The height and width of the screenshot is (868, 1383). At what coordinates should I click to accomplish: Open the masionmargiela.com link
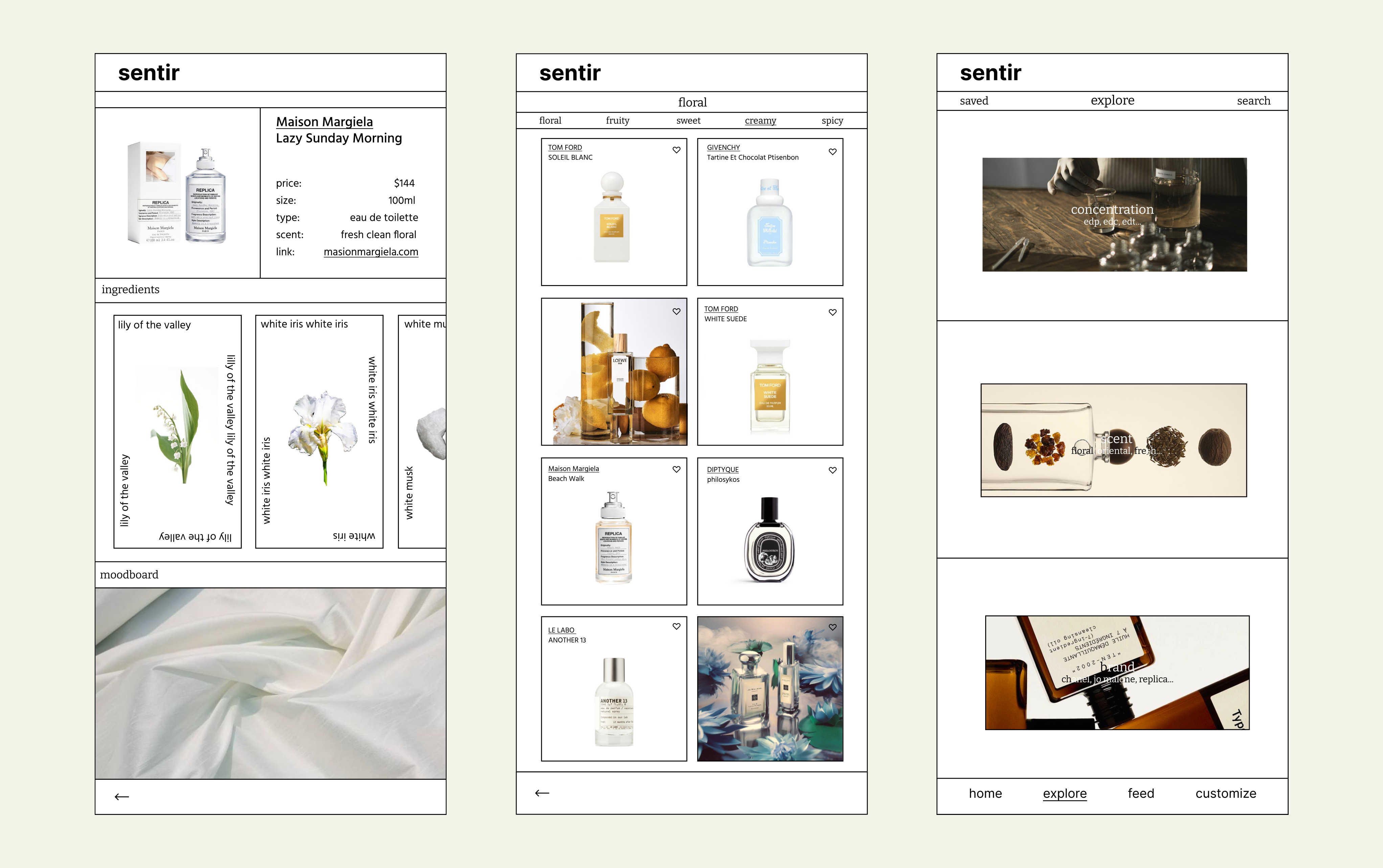370,252
